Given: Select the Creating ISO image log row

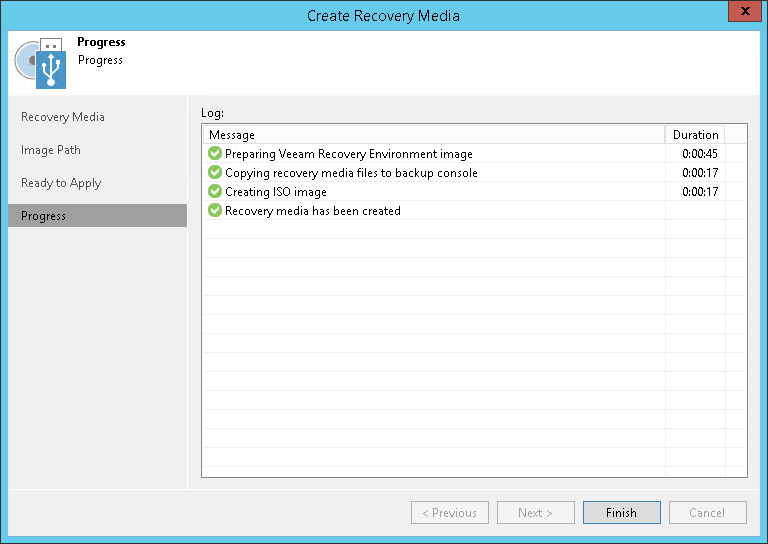Looking at the screenshot, I should pos(276,192).
